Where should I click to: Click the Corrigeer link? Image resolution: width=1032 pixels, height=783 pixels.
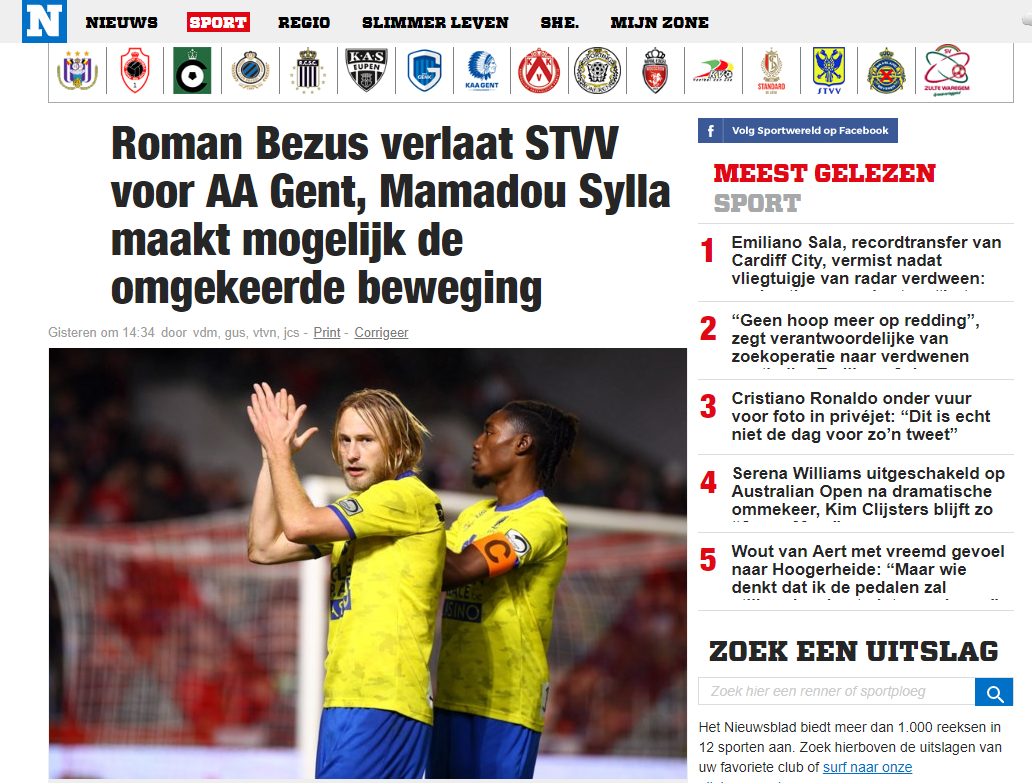pos(381,332)
